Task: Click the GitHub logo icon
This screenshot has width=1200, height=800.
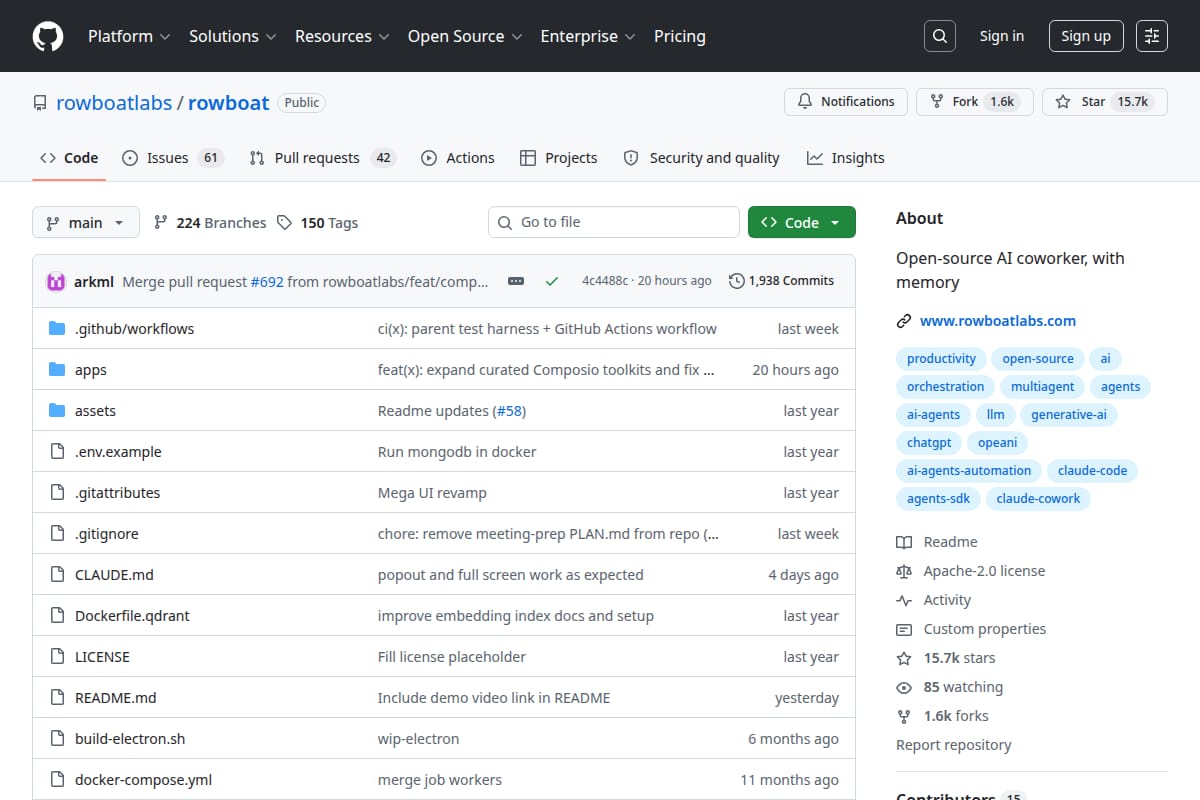Action: pyautogui.click(x=48, y=36)
